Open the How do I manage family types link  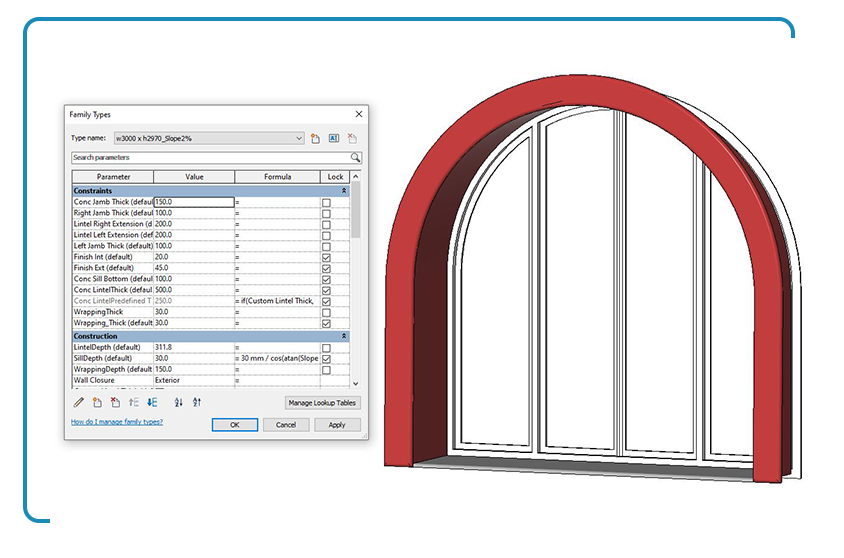[116, 422]
